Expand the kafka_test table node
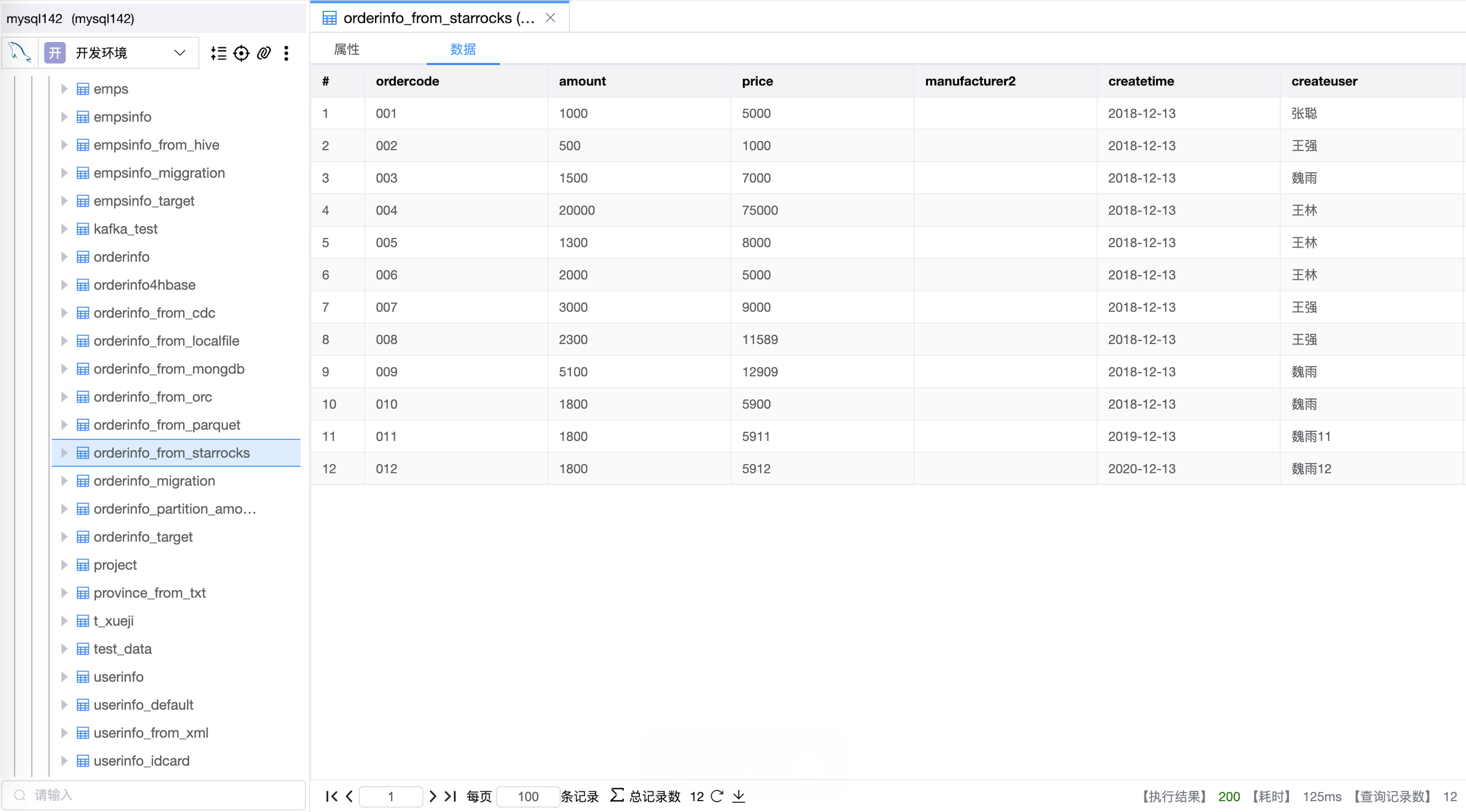 pyautogui.click(x=64, y=229)
